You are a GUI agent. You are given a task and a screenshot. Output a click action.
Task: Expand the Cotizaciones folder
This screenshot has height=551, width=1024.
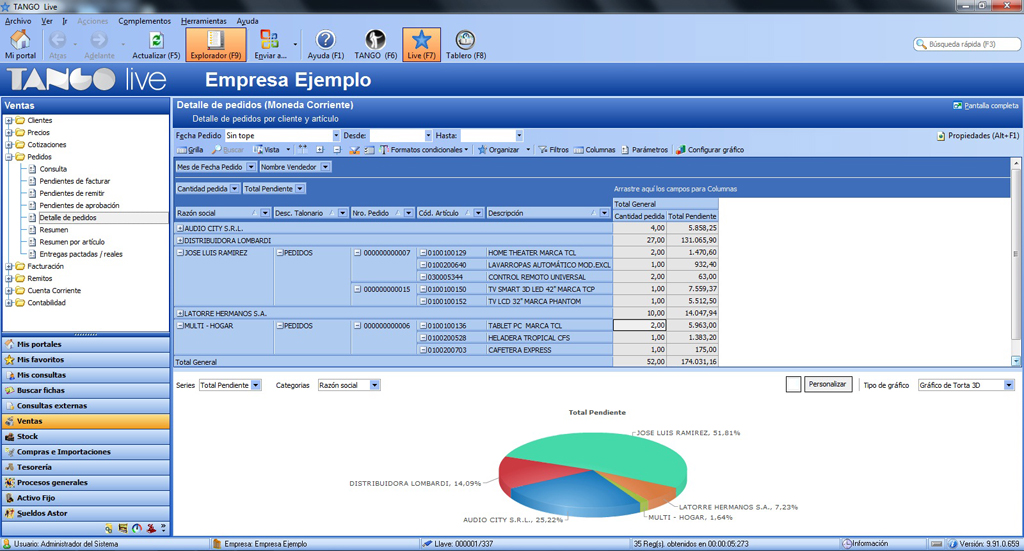pyautogui.click(x=9, y=145)
